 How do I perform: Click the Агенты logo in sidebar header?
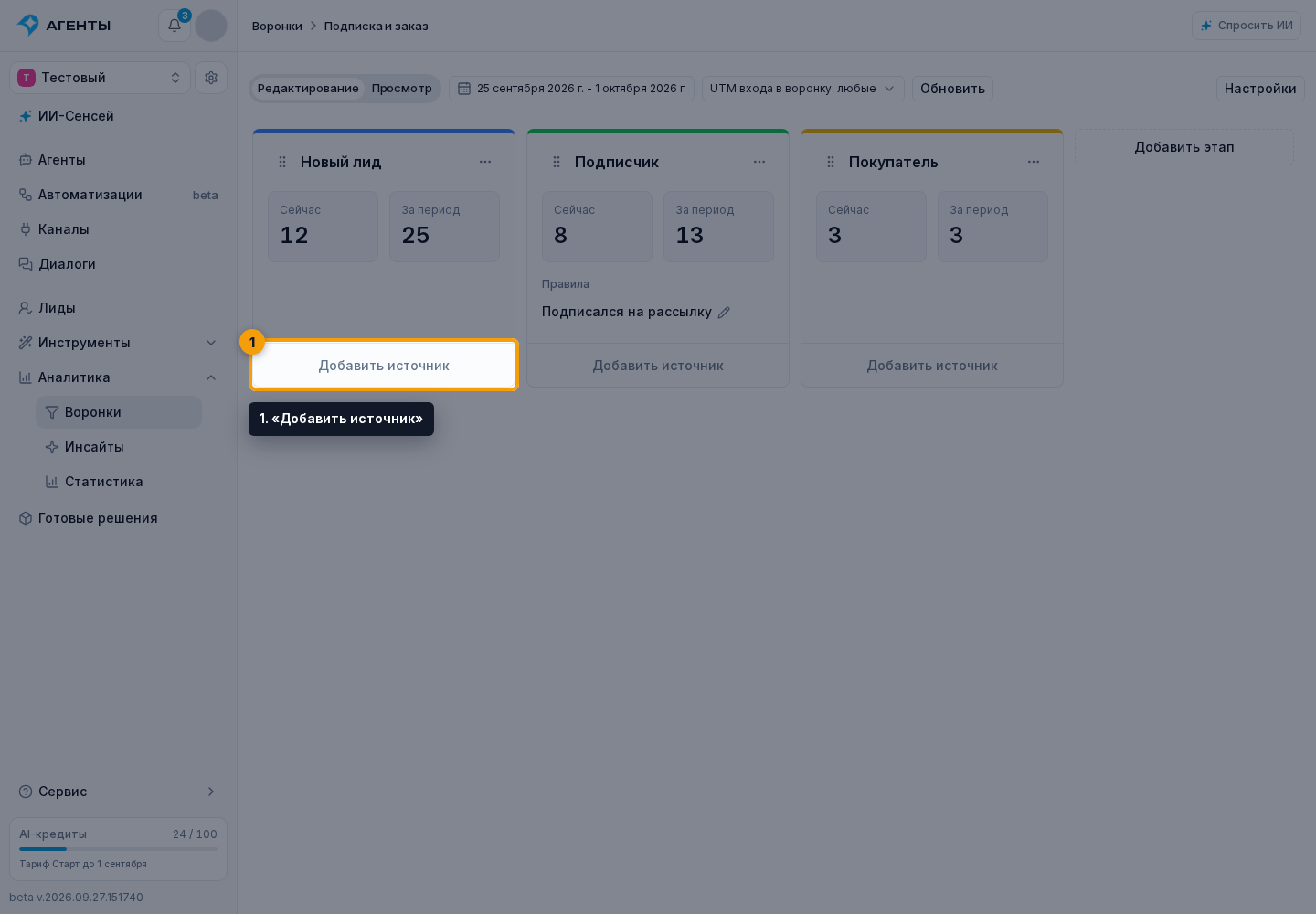64,26
